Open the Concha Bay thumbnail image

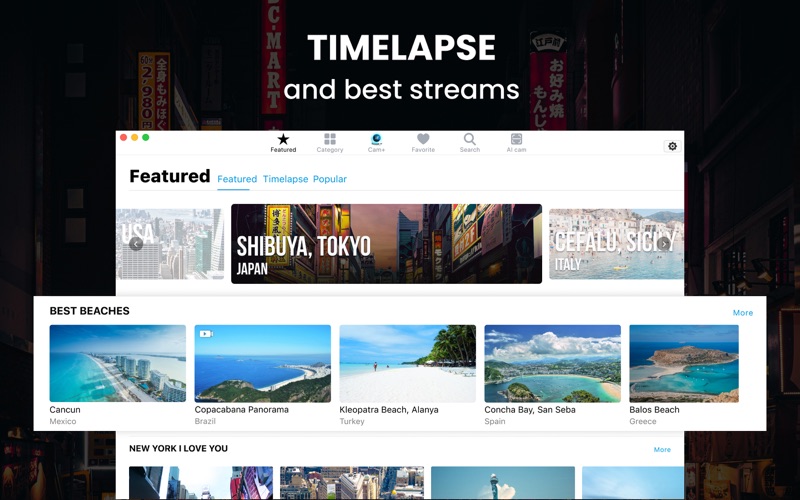pos(553,363)
